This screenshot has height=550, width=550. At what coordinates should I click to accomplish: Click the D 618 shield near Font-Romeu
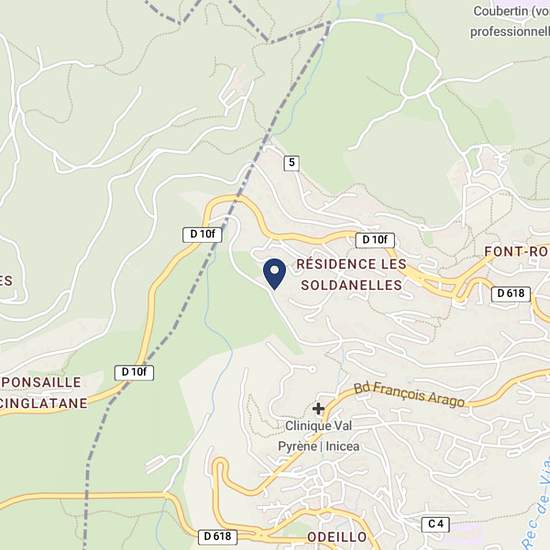[511, 293]
